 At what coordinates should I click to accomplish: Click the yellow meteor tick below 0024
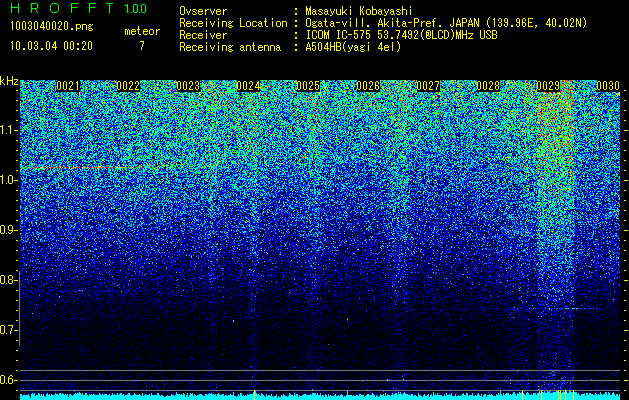pyautogui.click(x=254, y=395)
